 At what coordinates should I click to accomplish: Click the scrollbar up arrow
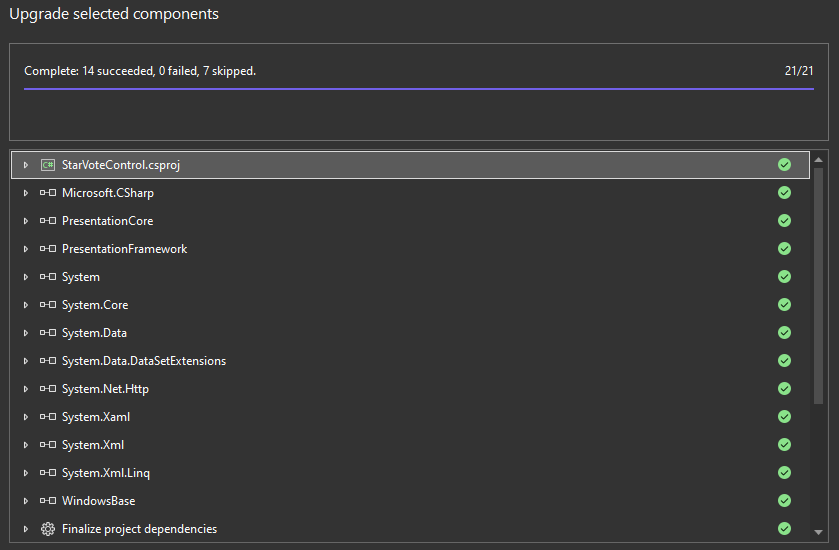pyautogui.click(x=819, y=160)
